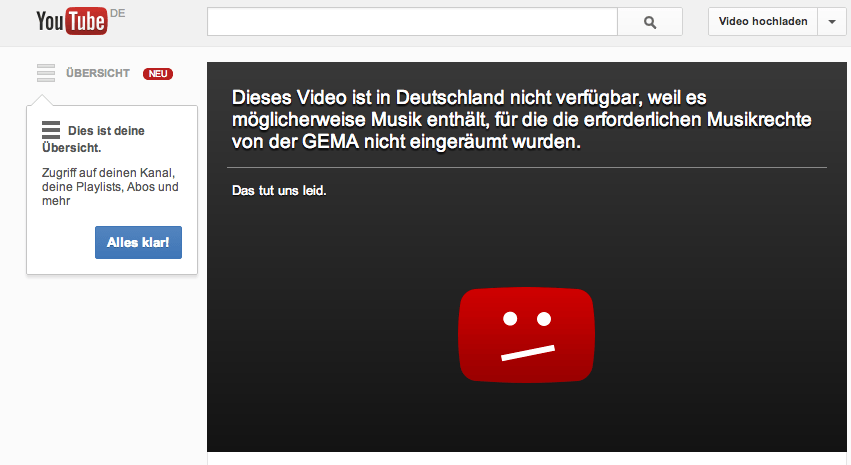The image size is (851, 465).
Task: Click the divider line under the error headline
Action: 527,168
